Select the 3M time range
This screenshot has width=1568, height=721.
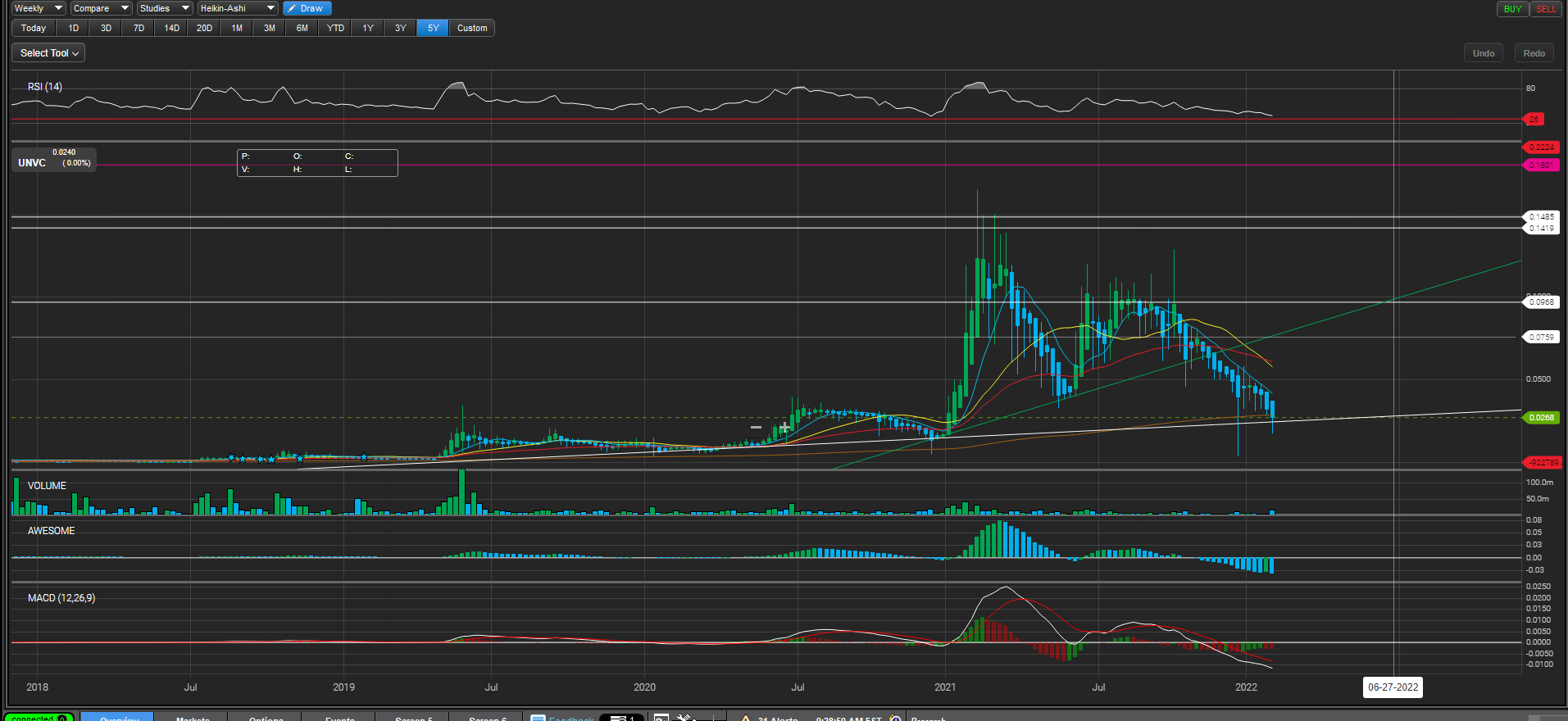[270, 28]
